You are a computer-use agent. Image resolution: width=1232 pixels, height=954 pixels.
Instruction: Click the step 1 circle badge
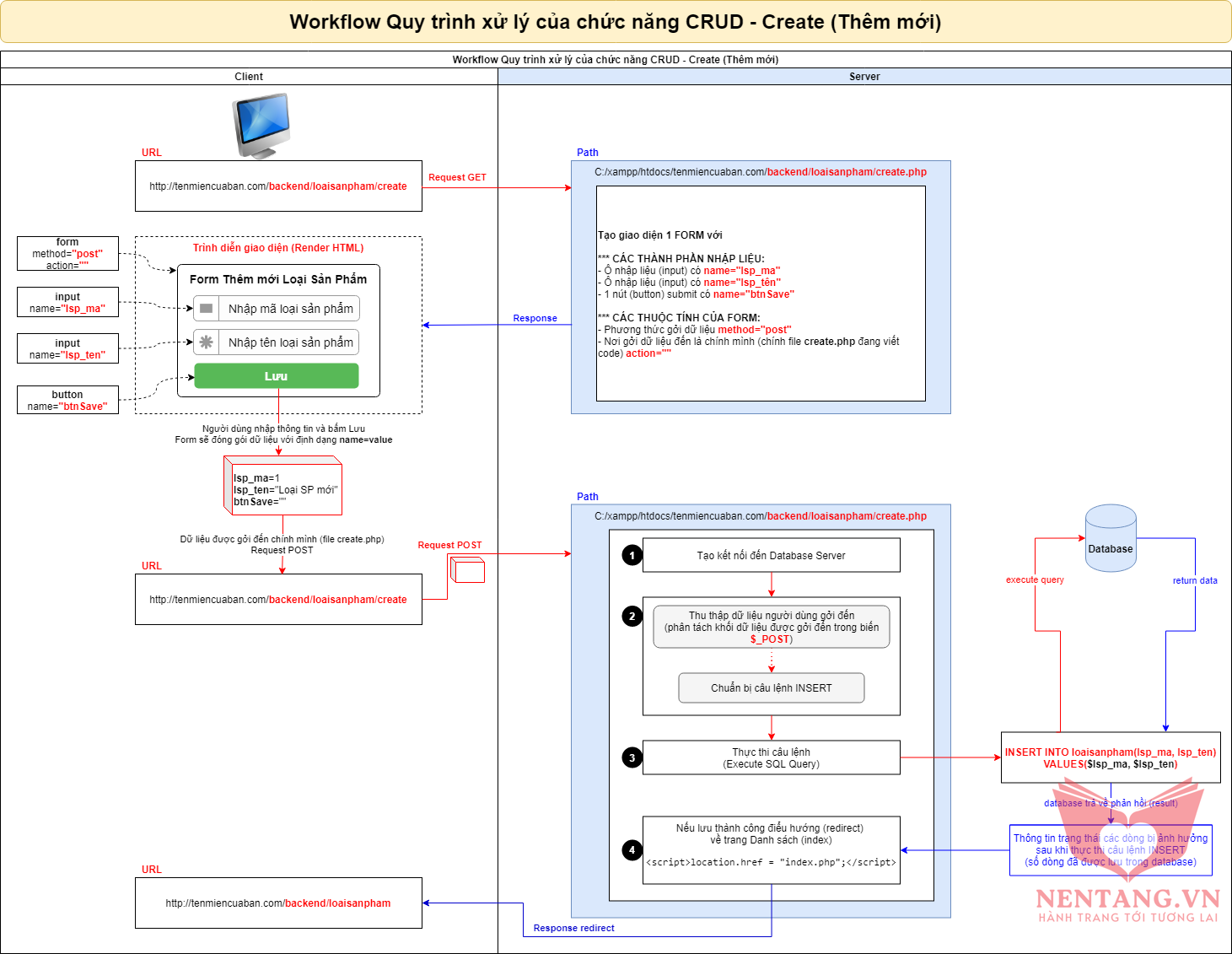[x=632, y=555]
